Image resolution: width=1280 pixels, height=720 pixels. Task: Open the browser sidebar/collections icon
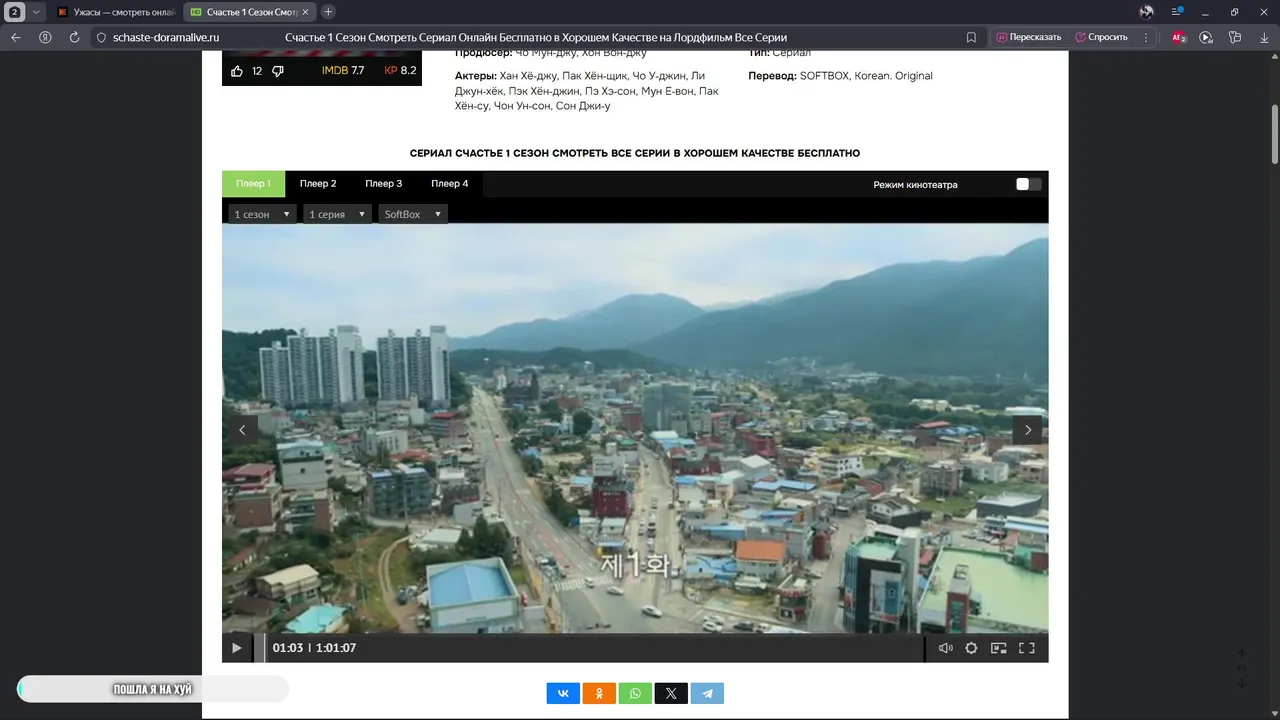1235,37
